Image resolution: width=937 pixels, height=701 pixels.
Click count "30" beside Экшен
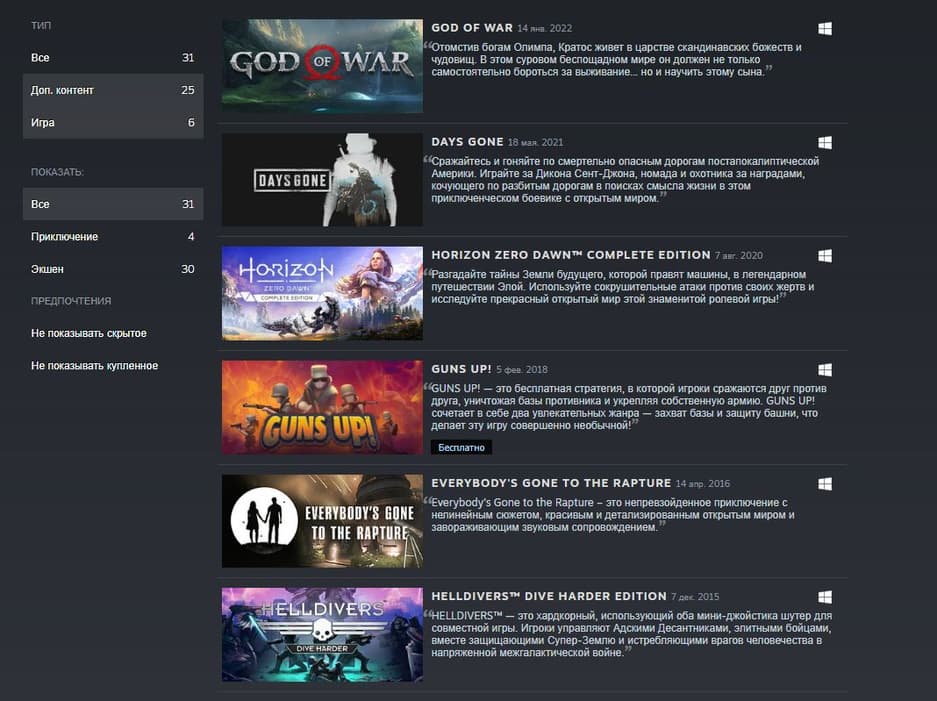[x=188, y=269]
